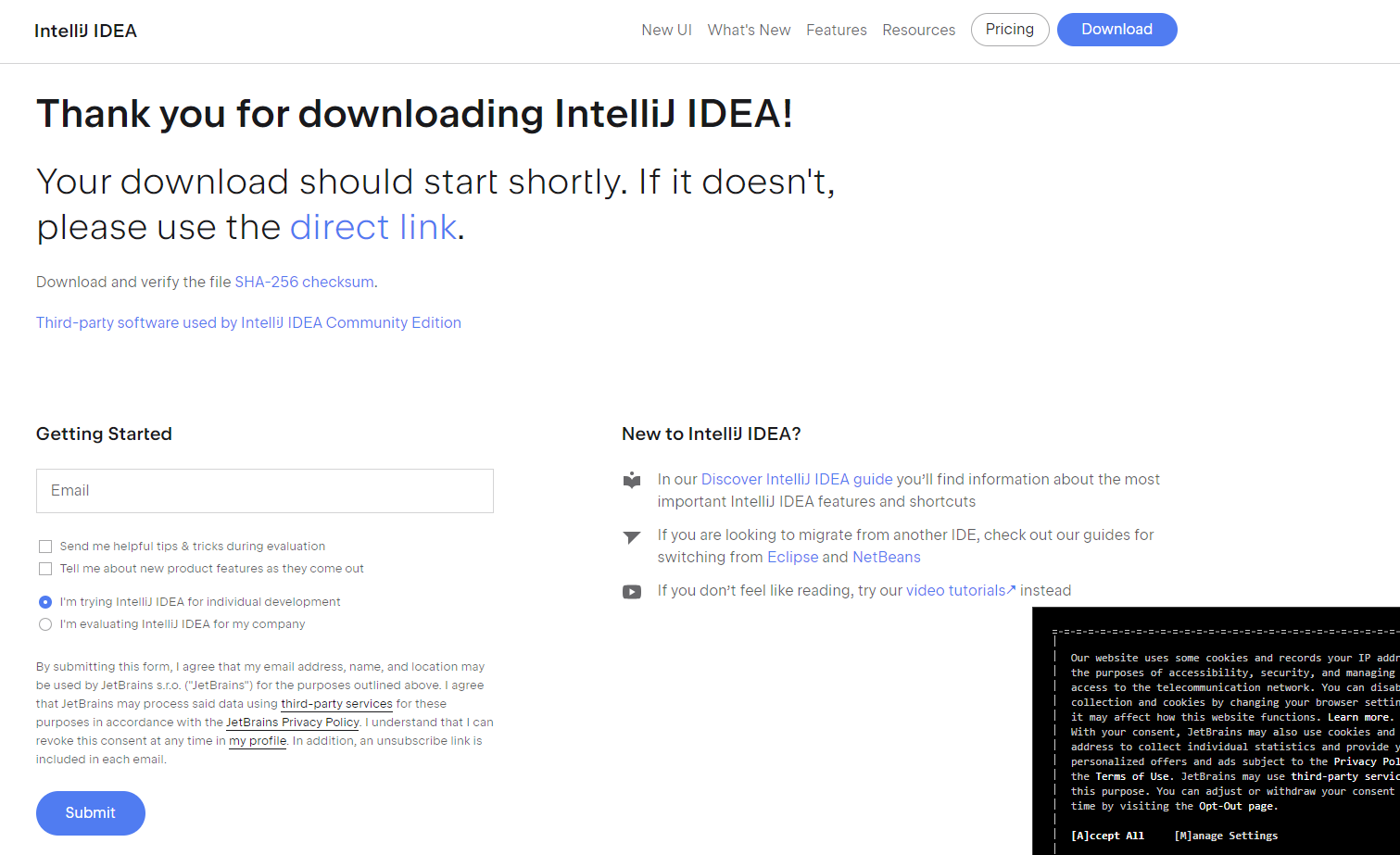Focus the Email input field
The width and height of the screenshot is (1400, 855).
[x=265, y=491]
